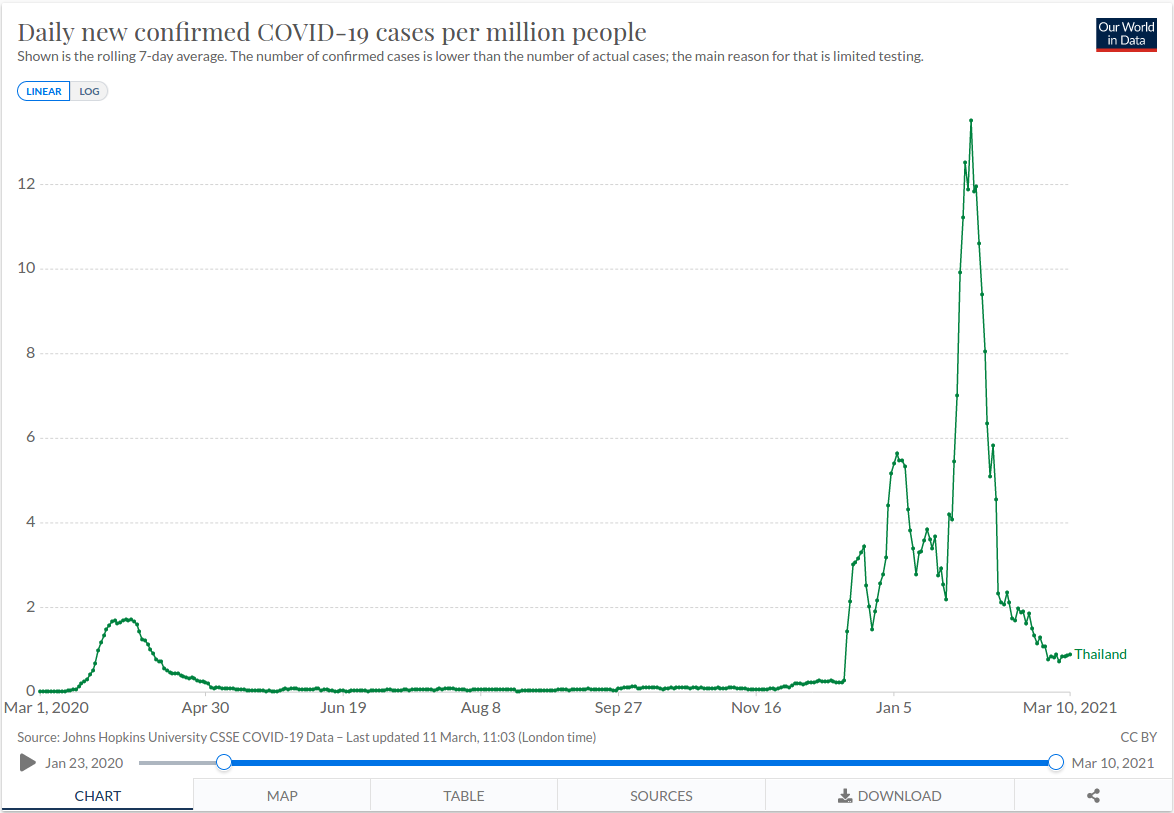Open the SOURCES tab
Image resolution: width=1174 pixels, height=813 pixels.
click(661, 796)
